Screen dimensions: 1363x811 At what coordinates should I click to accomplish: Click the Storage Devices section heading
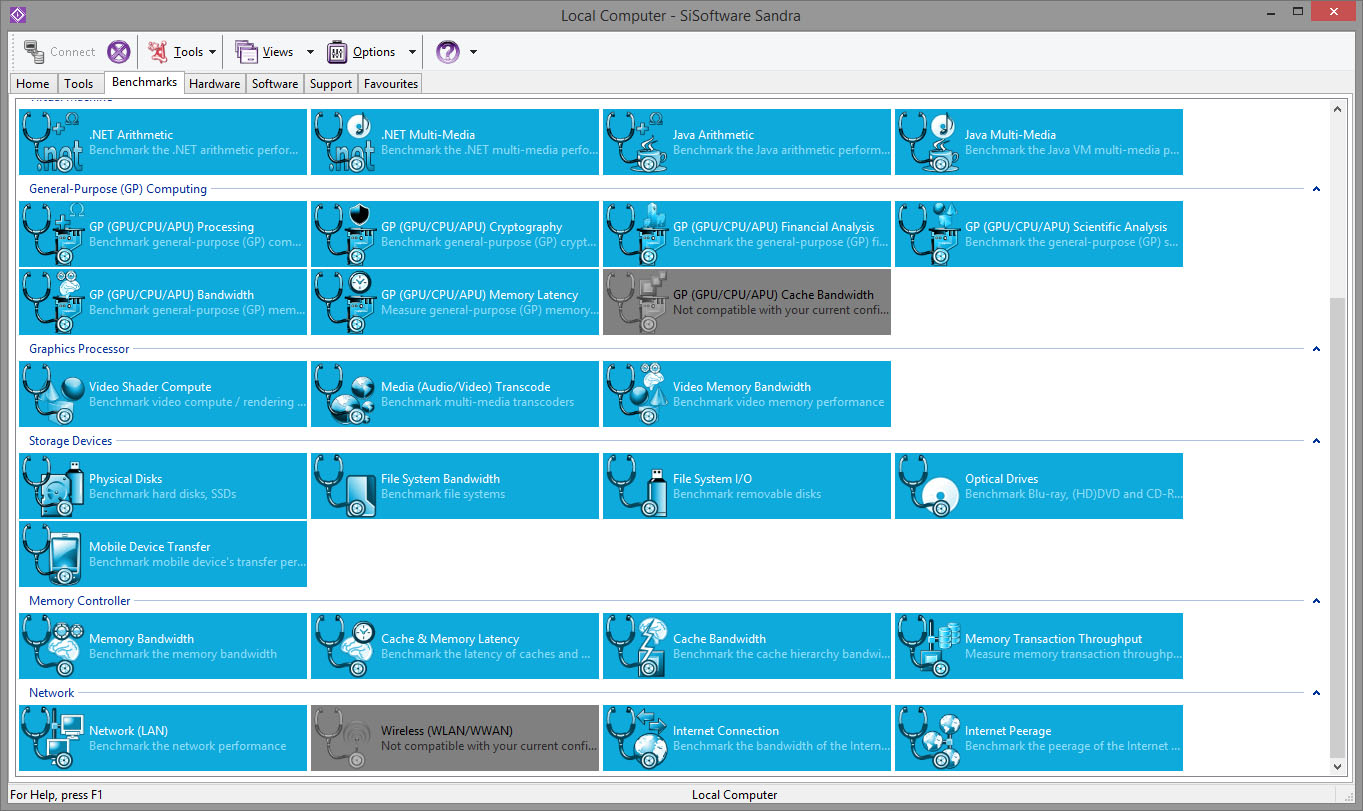coord(71,441)
